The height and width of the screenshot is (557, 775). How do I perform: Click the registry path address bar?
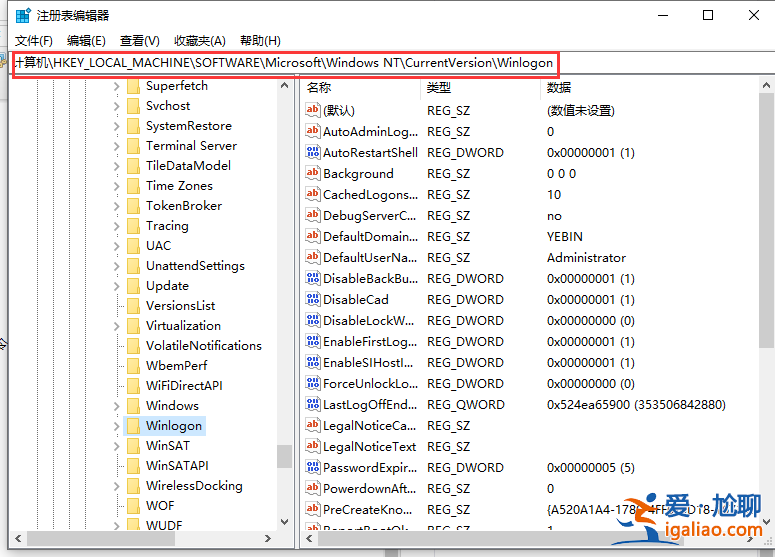pyautogui.click(x=285, y=63)
